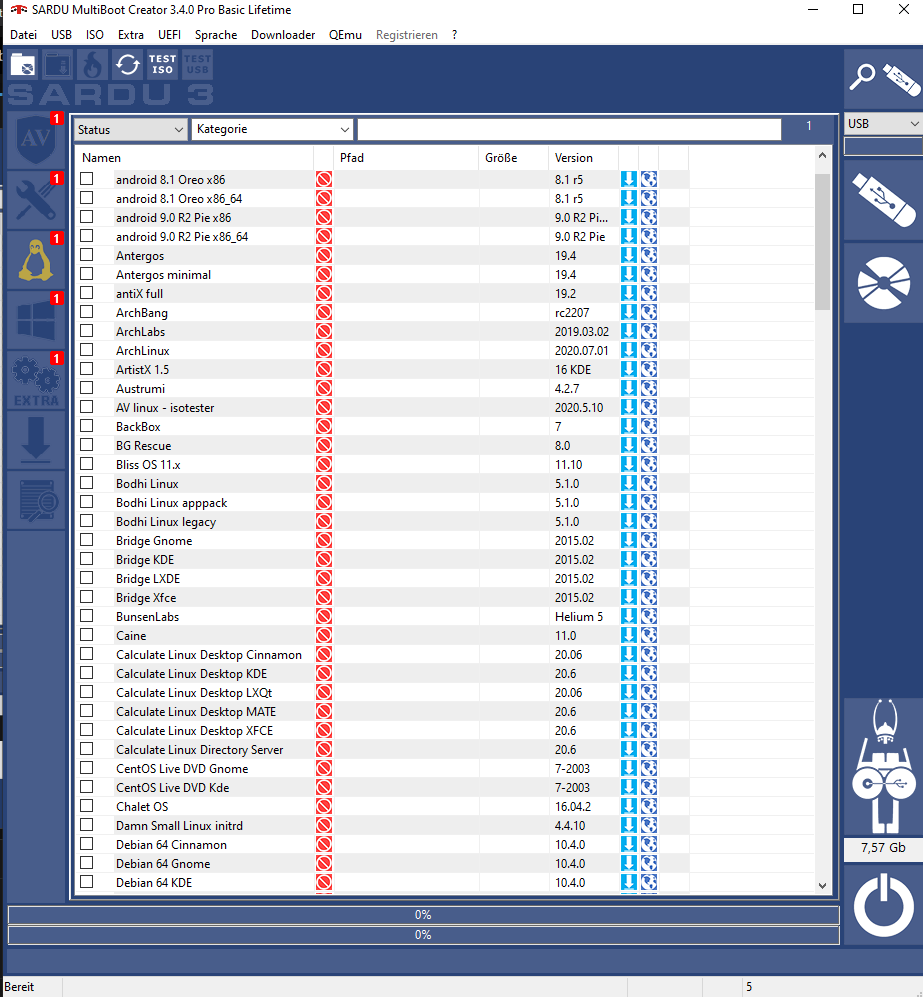Focus the search text field beside Kategorie
Image resolution: width=923 pixels, height=997 pixels.
tap(570, 130)
